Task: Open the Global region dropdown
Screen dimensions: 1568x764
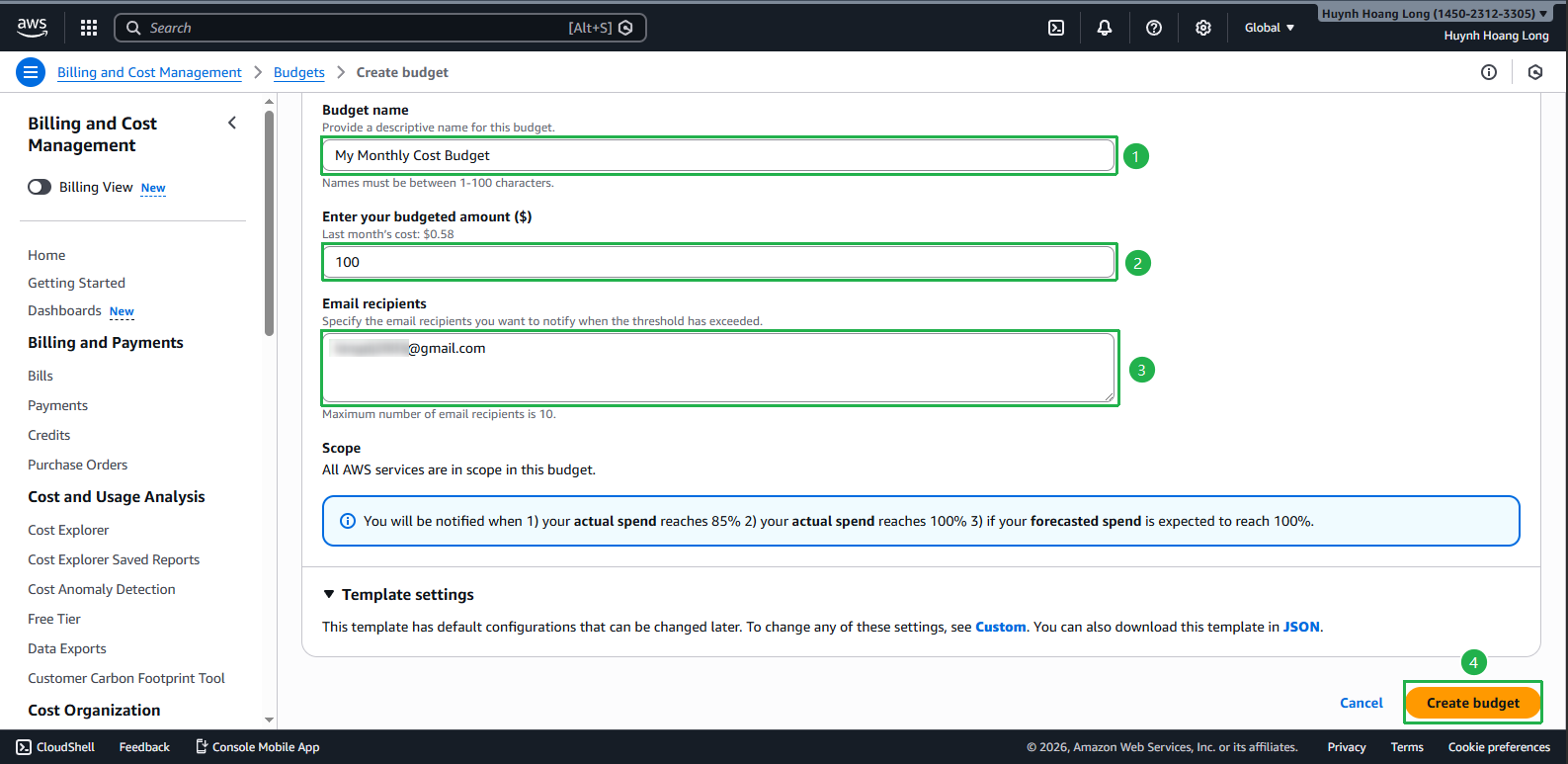Action: 1269,28
